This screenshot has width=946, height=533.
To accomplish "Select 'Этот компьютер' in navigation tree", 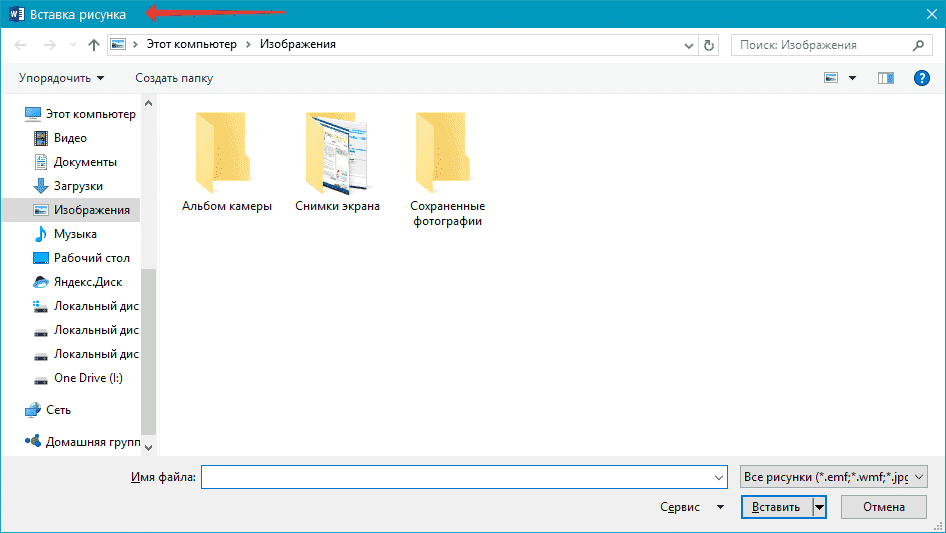I will click(80, 113).
